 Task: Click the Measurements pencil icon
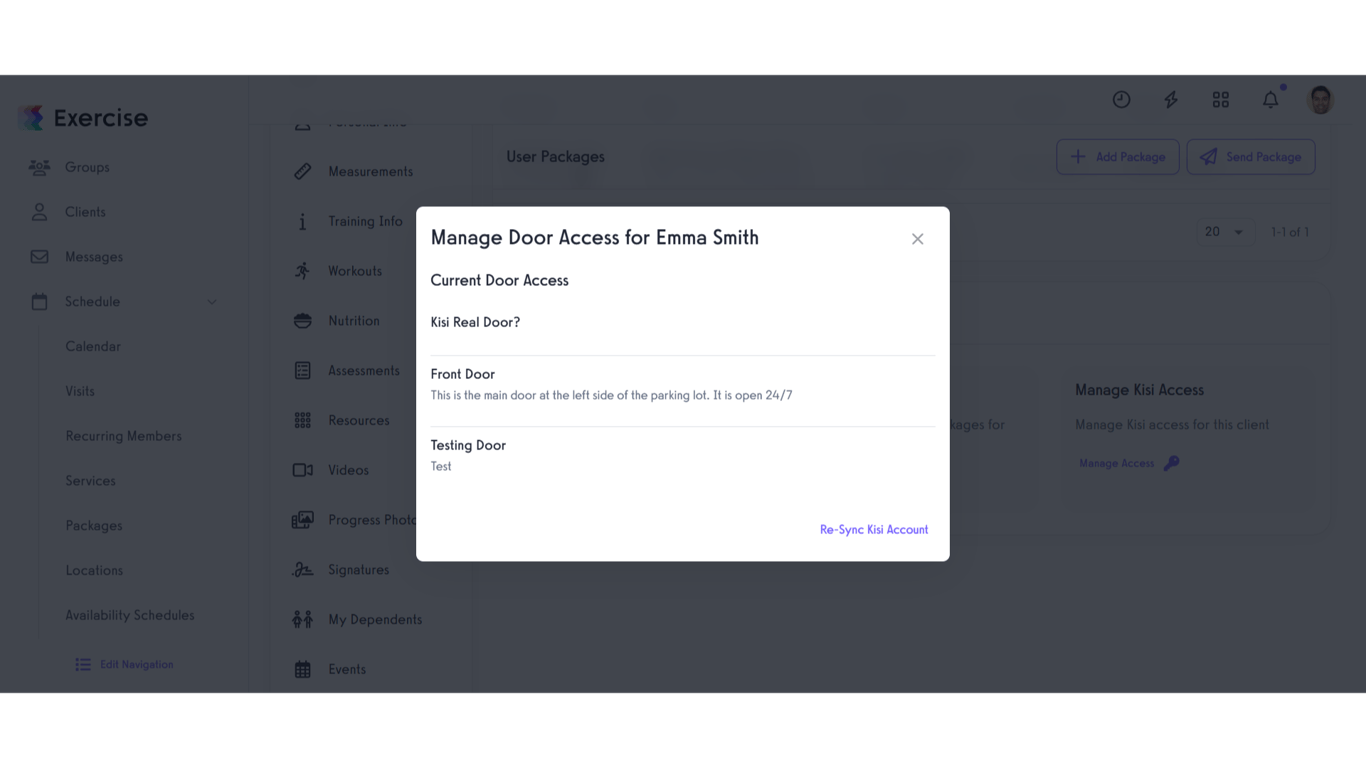302,171
